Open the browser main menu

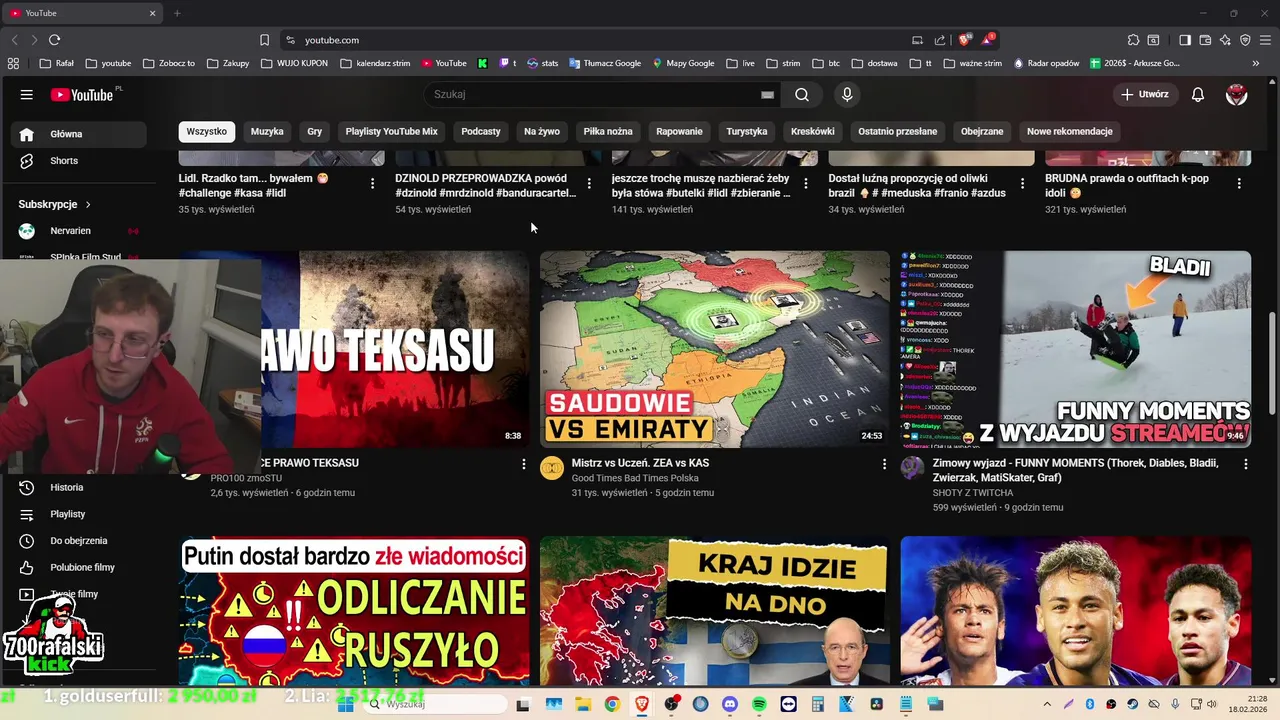pos(1266,40)
